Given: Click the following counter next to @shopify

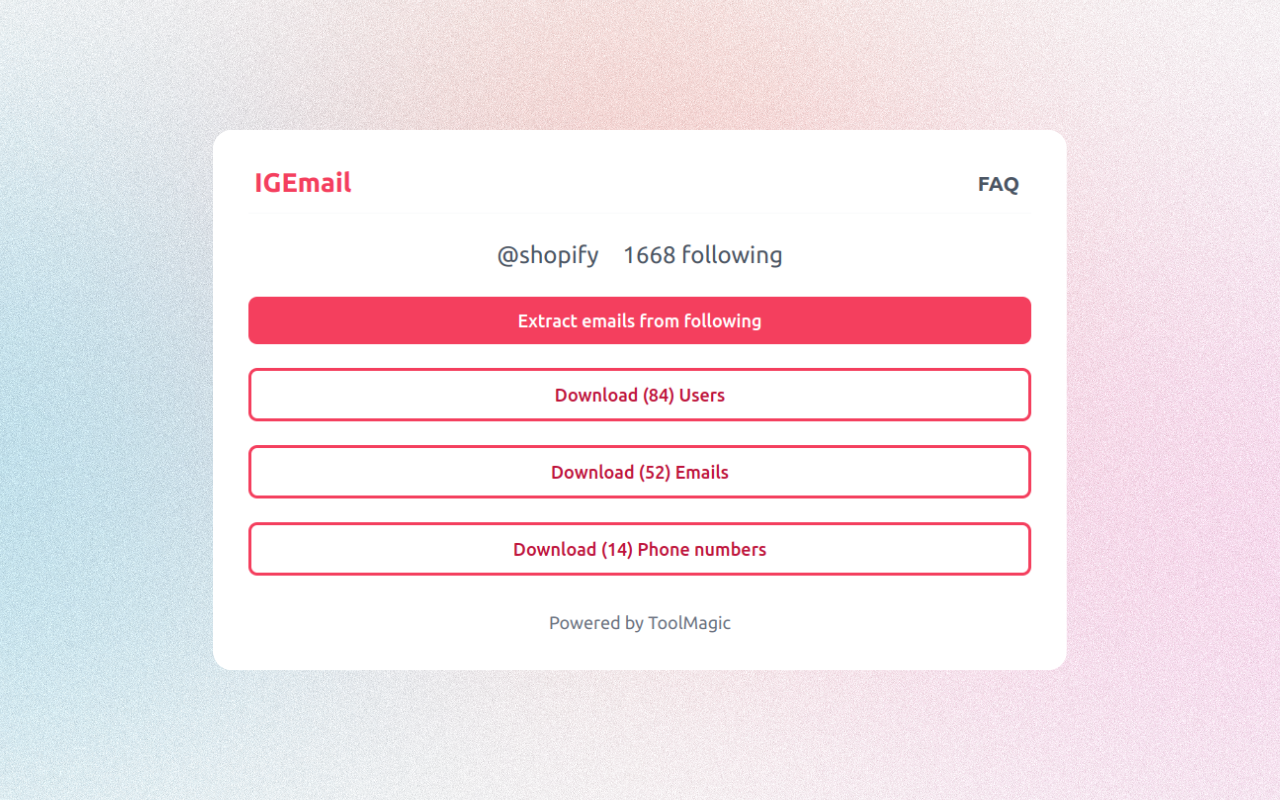Looking at the screenshot, I should [702, 255].
